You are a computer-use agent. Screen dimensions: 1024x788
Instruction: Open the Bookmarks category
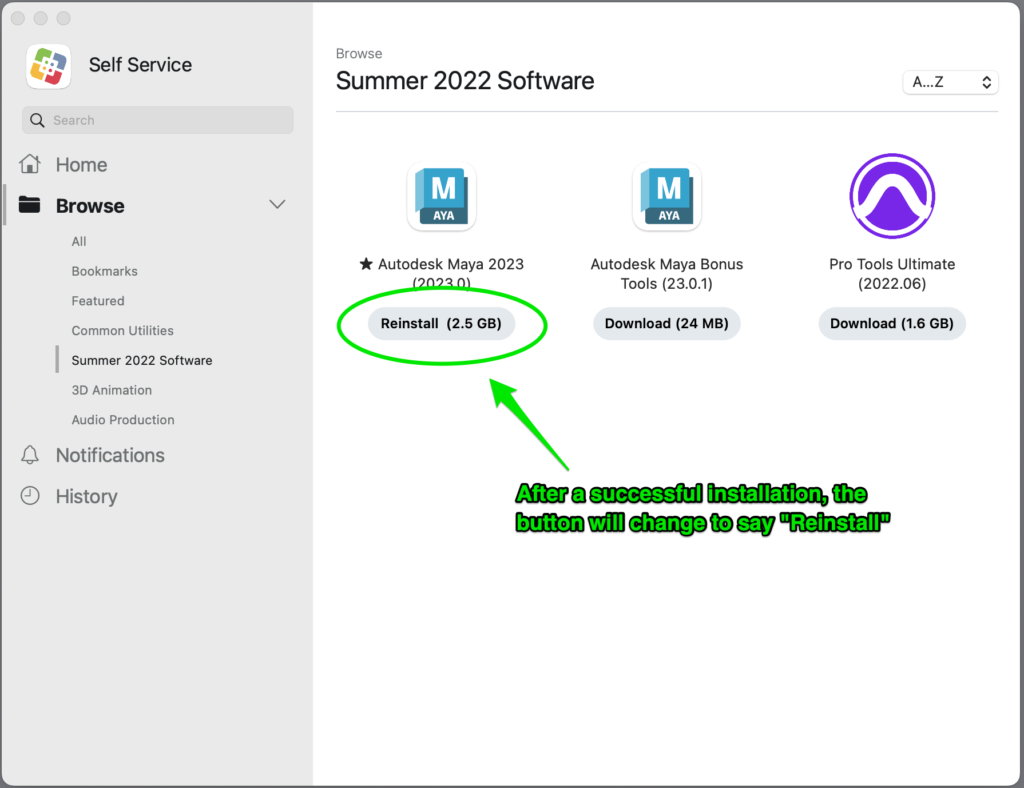click(x=104, y=271)
